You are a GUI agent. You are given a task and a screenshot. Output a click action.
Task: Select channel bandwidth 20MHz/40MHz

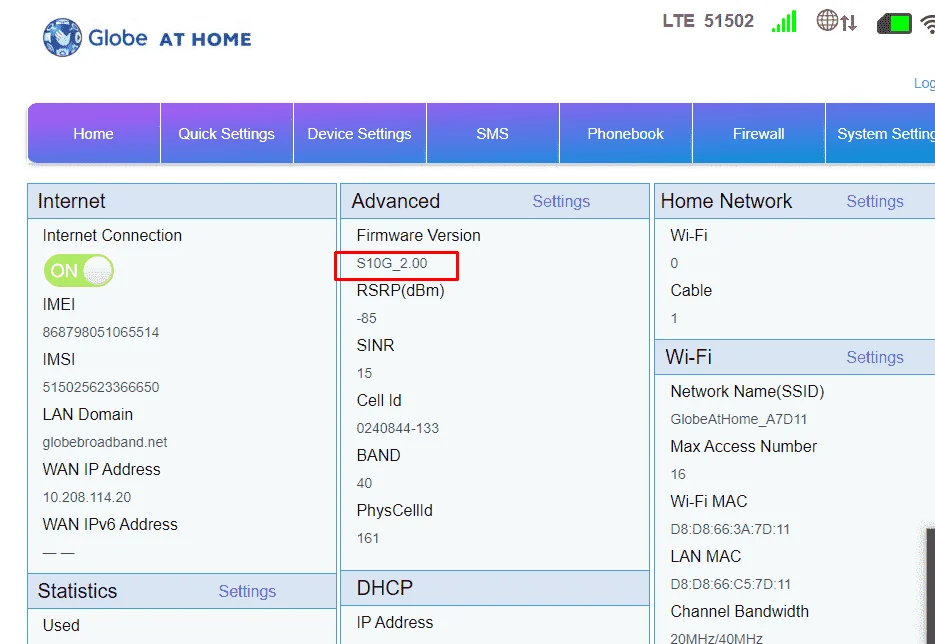[716, 638]
